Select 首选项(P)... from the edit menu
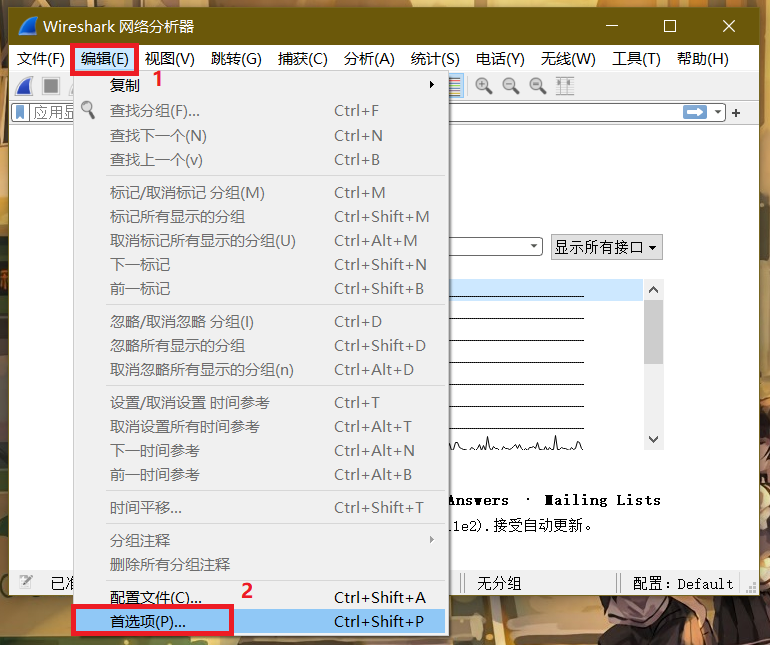The image size is (770, 645). (148, 621)
